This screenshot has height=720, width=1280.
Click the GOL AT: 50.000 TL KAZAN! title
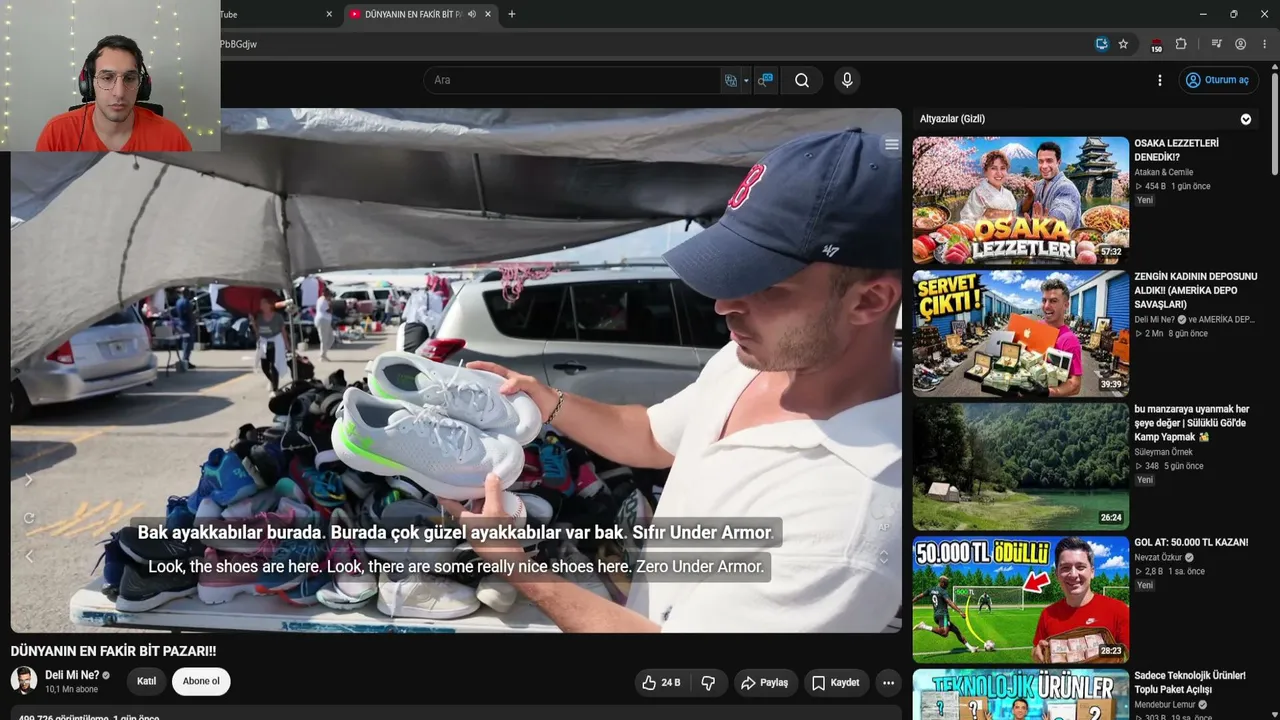coord(1191,542)
